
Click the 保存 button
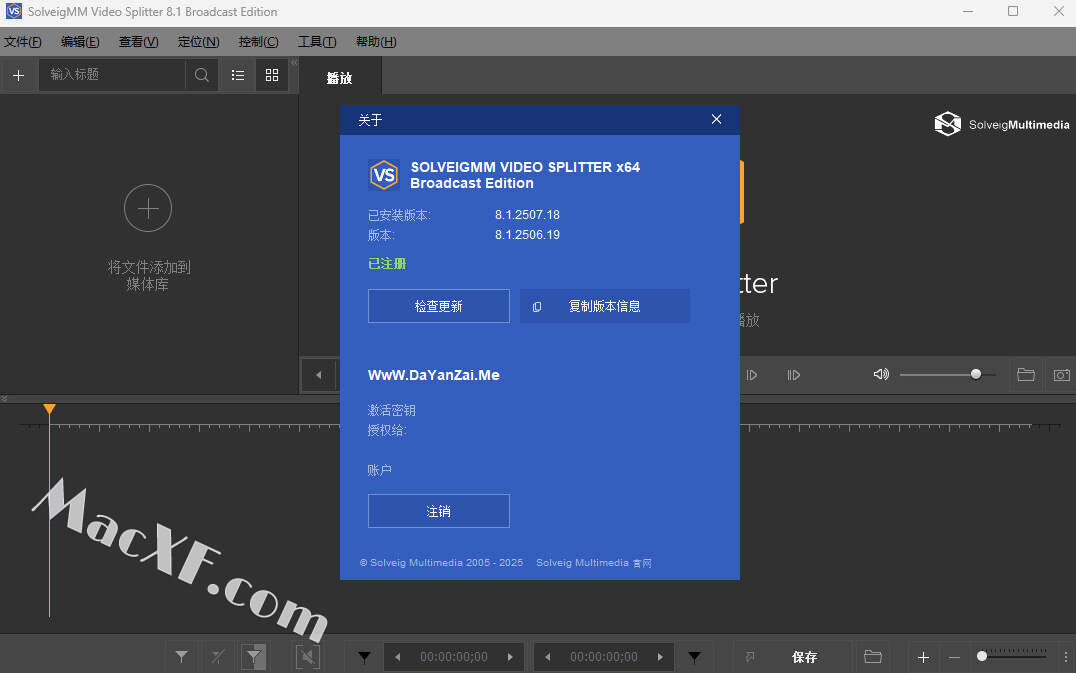[x=804, y=657]
